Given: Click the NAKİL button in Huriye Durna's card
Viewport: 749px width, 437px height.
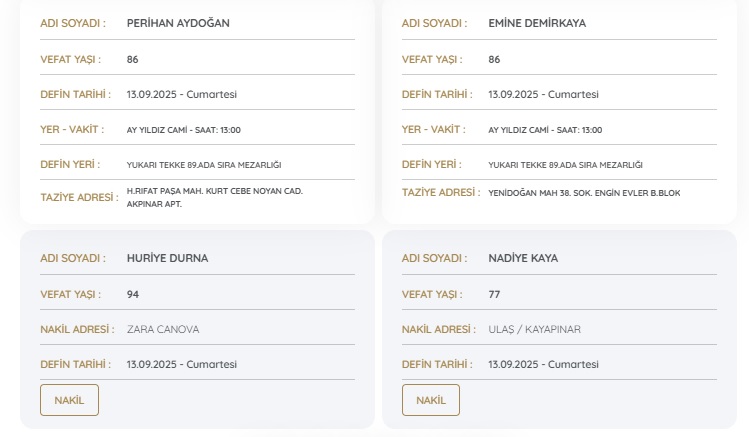Looking at the screenshot, I should [69, 400].
